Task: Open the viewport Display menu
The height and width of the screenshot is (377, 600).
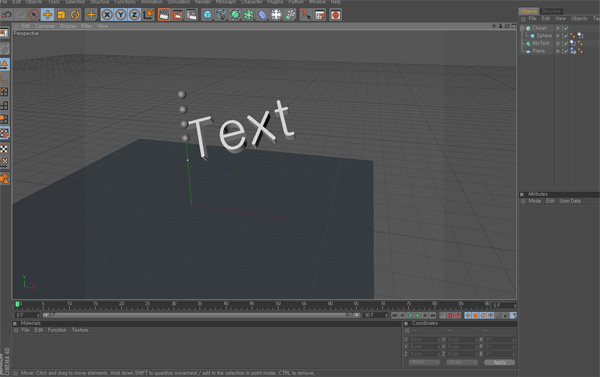Action: [68, 26]
